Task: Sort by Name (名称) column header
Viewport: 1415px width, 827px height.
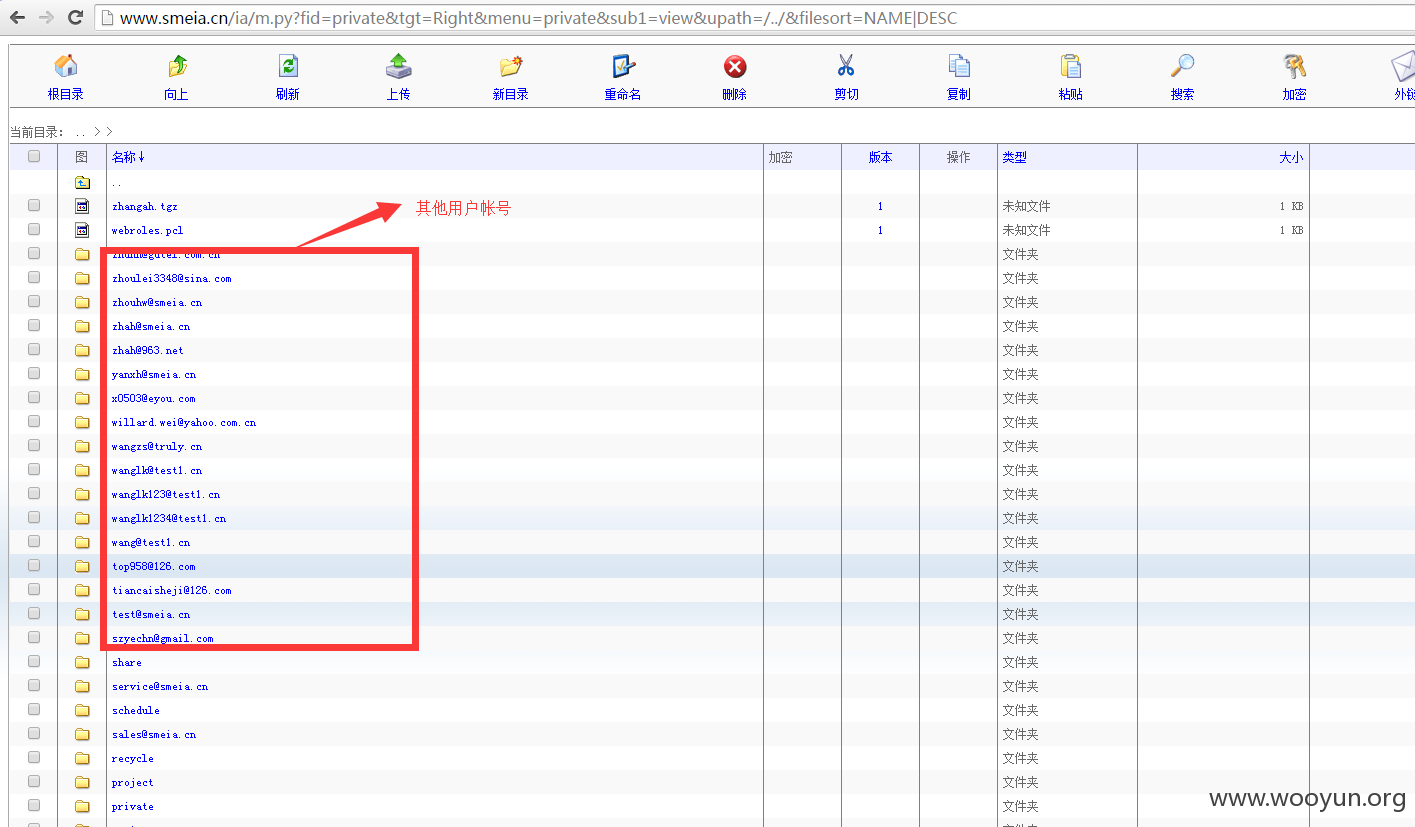Action: (x=128, y=157)
